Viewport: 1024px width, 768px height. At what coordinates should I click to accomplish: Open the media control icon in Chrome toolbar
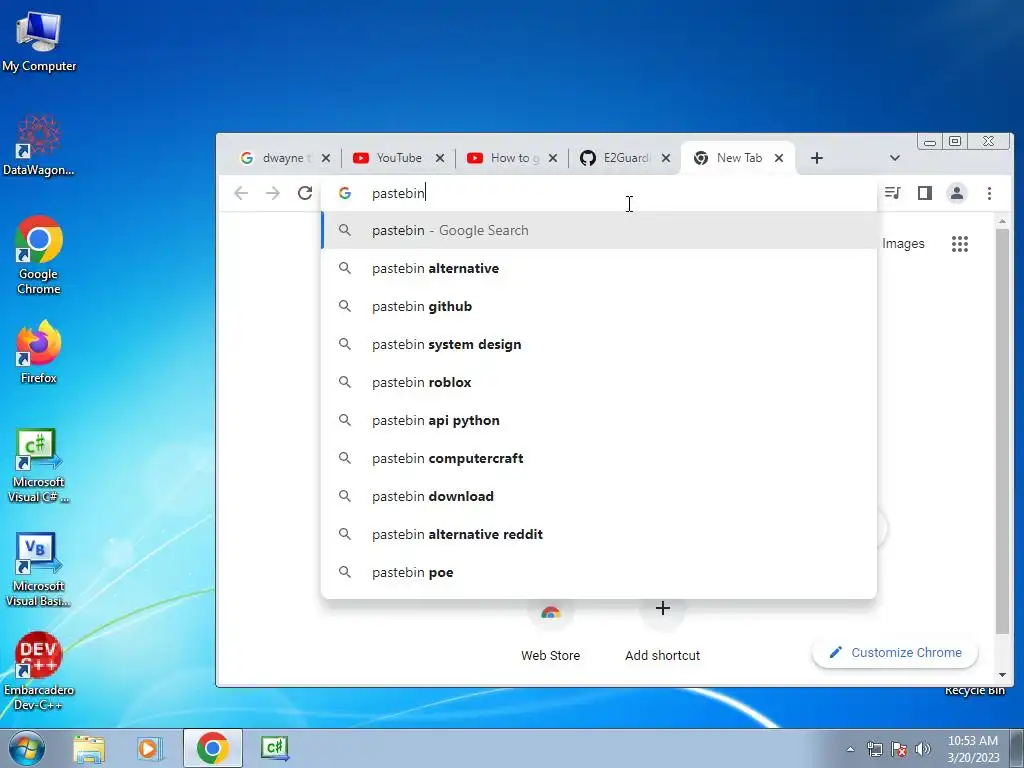tap(892, 193)
